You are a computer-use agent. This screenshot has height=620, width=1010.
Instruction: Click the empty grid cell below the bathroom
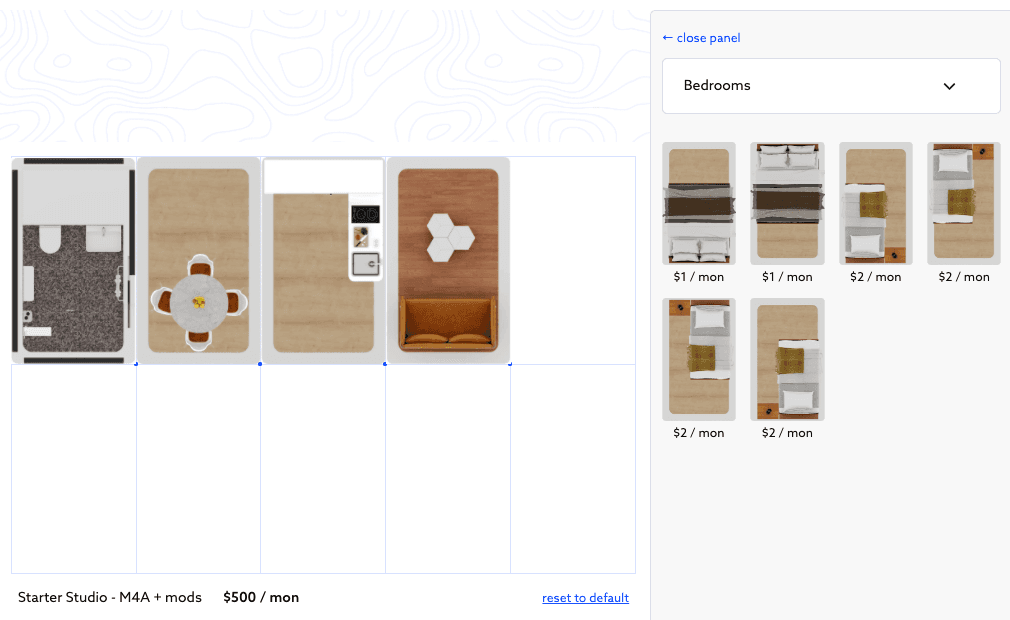73,468
